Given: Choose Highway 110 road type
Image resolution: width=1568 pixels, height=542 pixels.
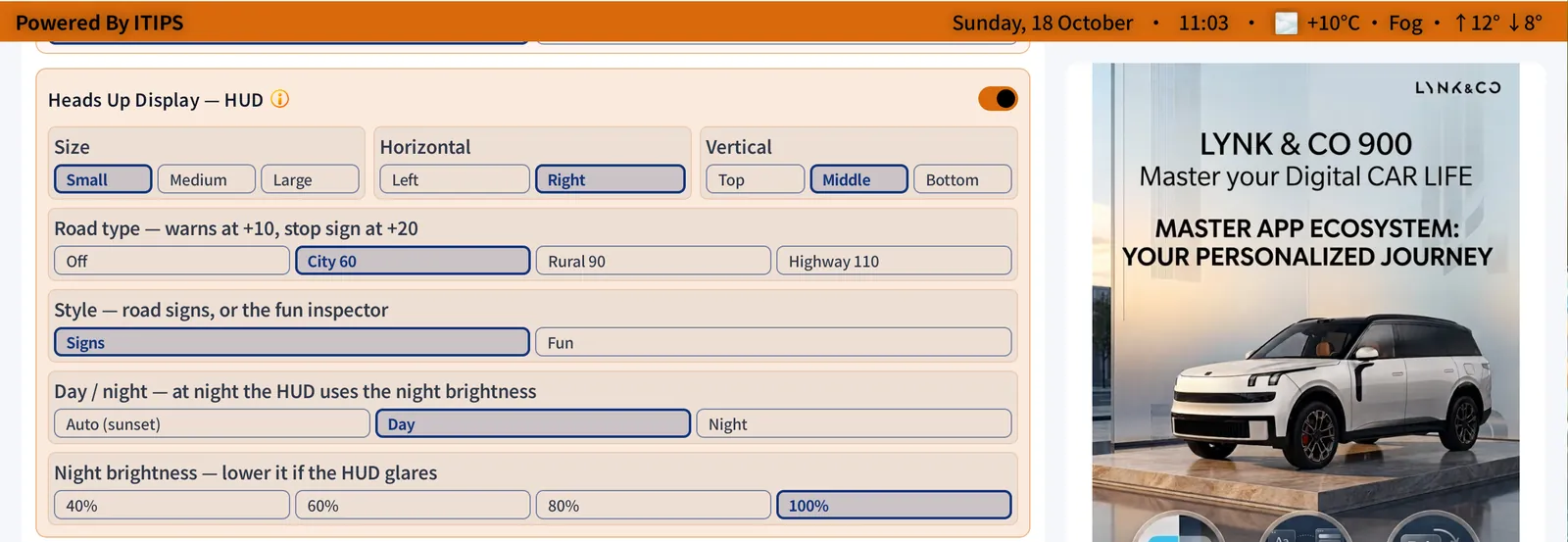Looking at the screenshot, I should [894, 261].
